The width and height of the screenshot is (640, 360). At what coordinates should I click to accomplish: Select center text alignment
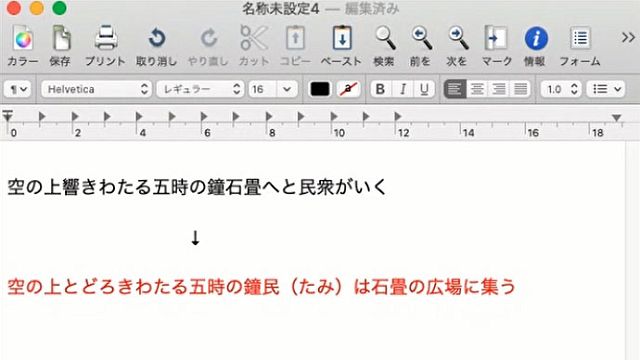click(x=476, y=89)
